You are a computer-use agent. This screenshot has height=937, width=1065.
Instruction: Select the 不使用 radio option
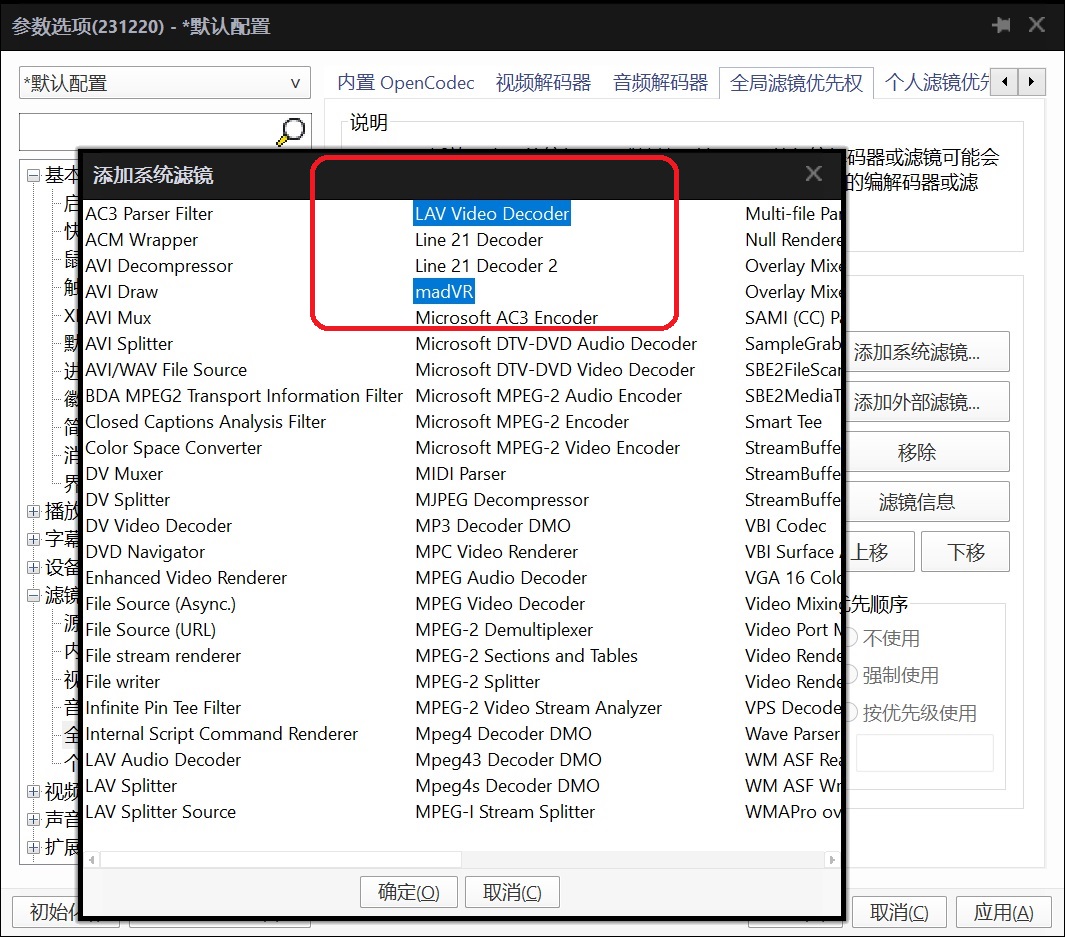[890, 638]
